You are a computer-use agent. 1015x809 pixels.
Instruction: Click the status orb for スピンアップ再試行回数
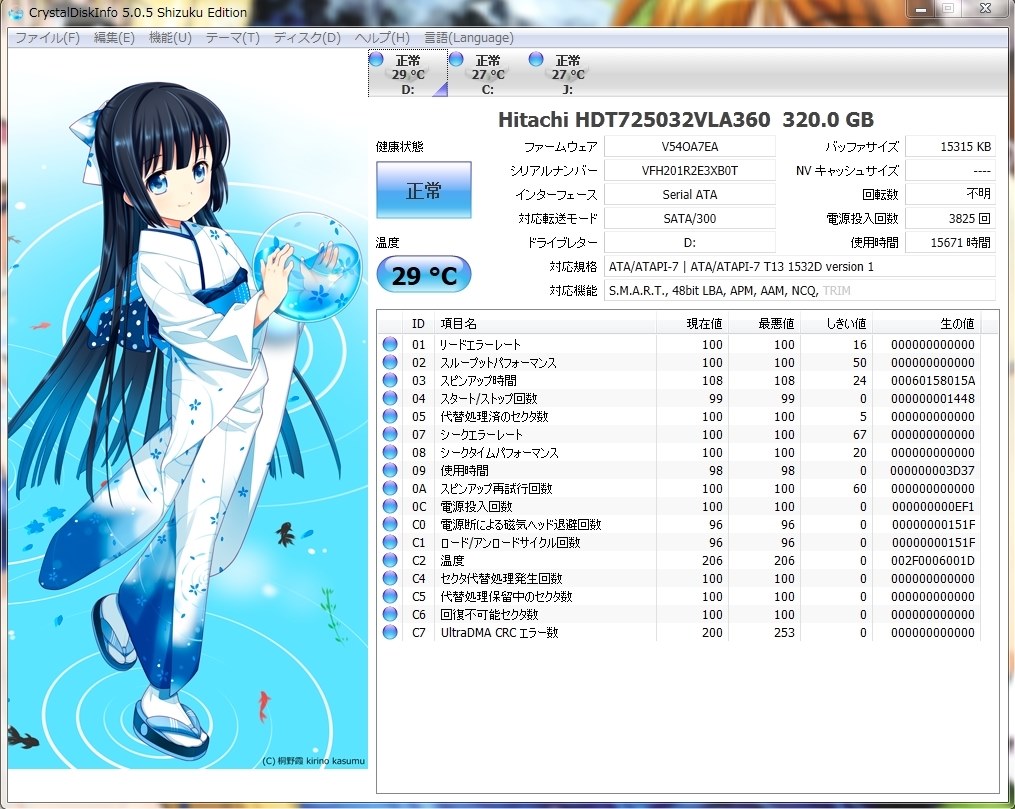(x=390, y=488)
